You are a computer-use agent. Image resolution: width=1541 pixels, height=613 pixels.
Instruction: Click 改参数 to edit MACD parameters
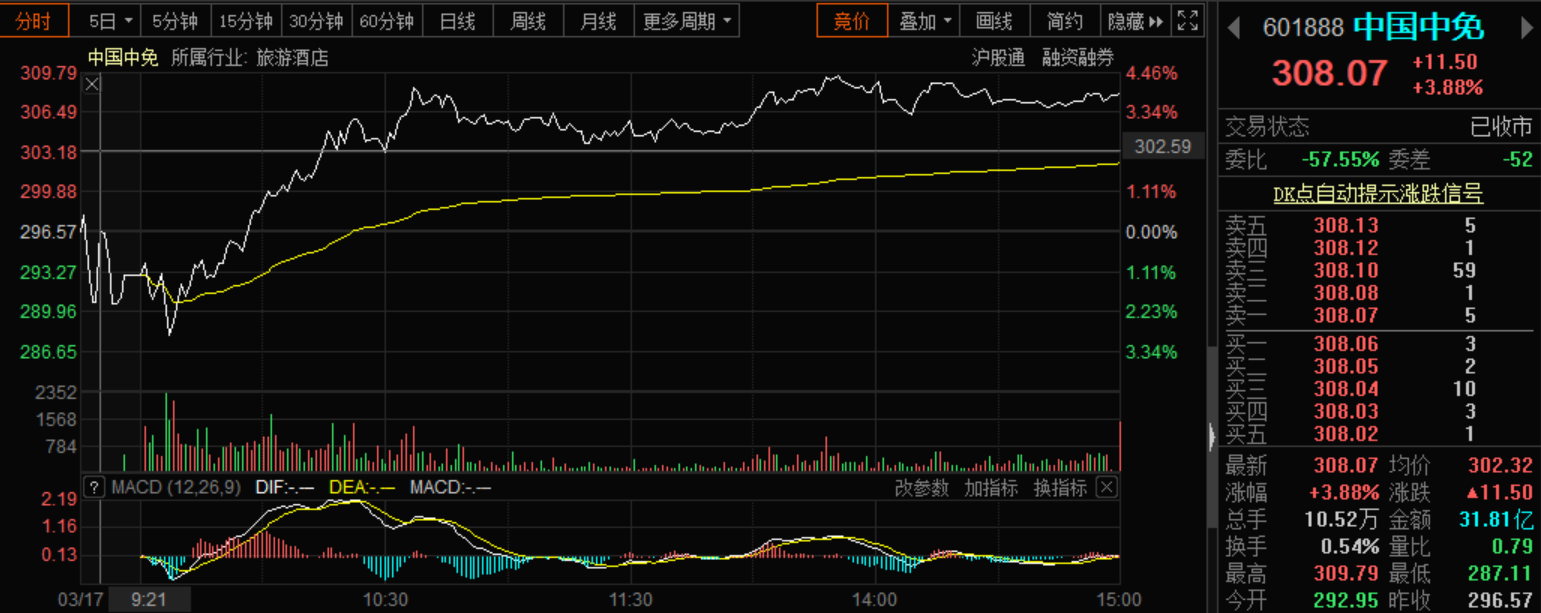tap(922, 488)
